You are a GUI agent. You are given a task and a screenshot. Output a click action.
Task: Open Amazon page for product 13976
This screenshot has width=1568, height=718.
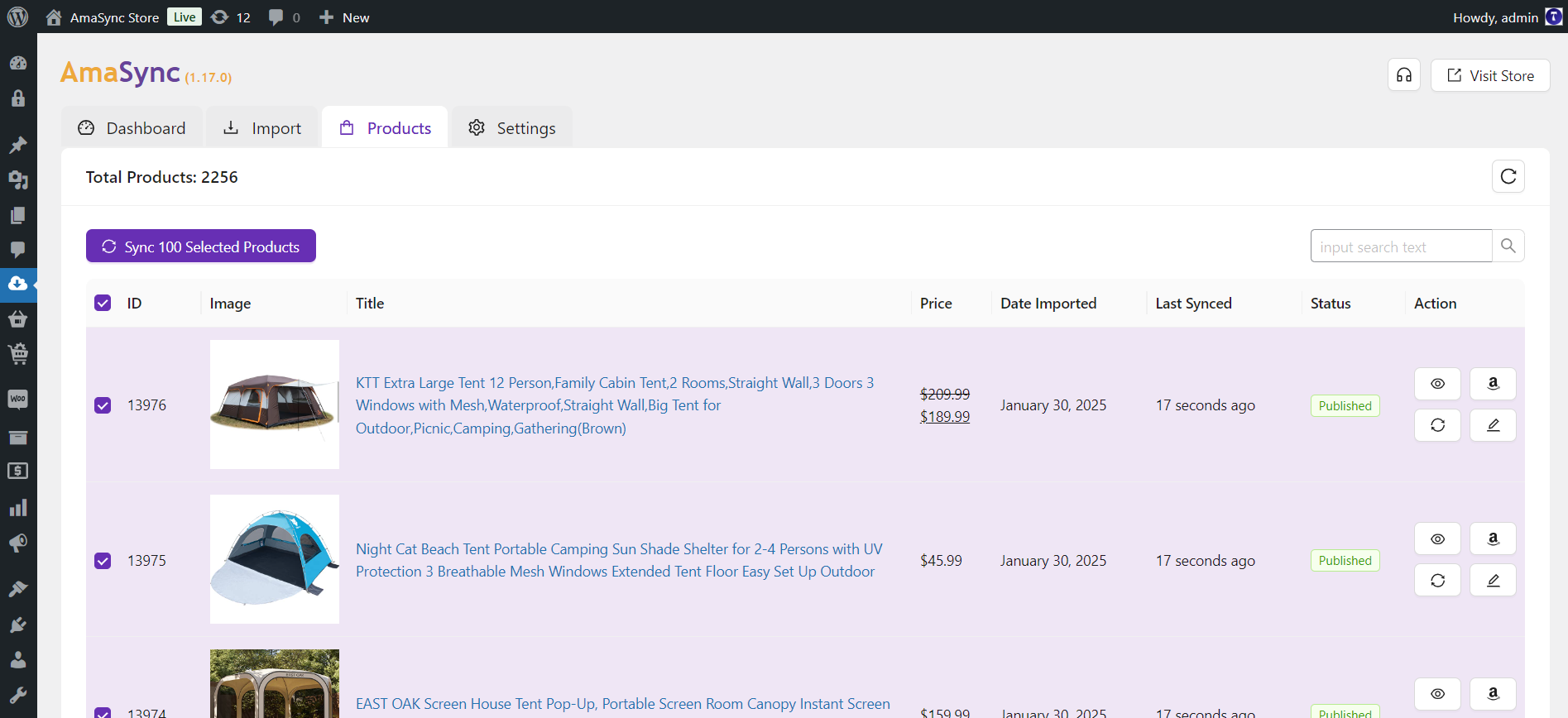[1493, 384]
